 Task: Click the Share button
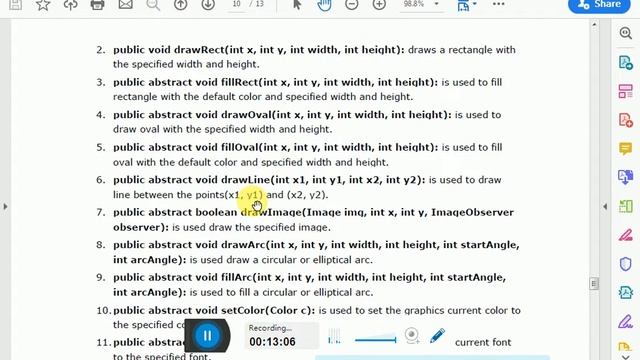coord(599,5)
